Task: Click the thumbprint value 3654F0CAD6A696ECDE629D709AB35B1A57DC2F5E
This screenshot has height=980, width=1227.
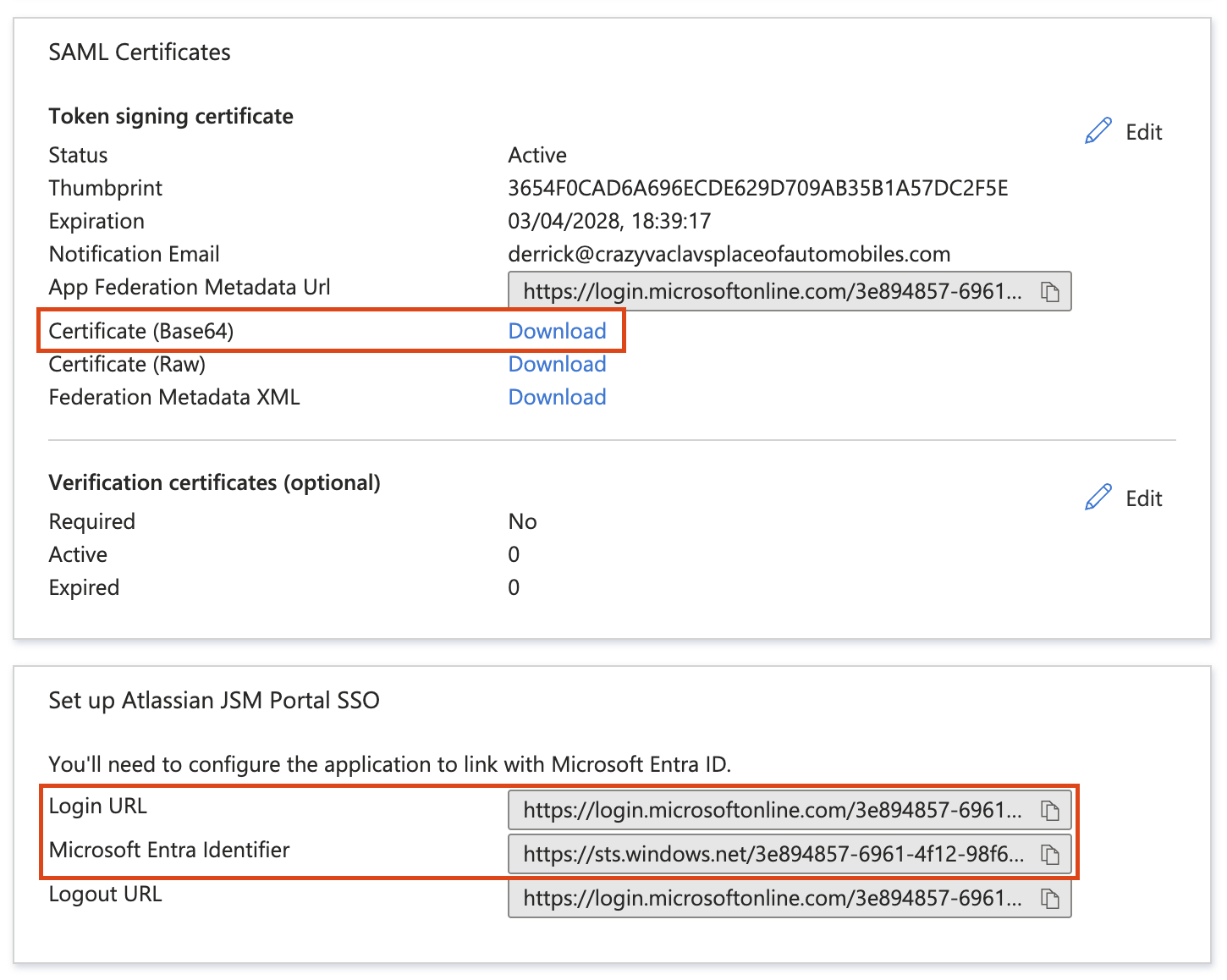Action: (x=757, y=188)
